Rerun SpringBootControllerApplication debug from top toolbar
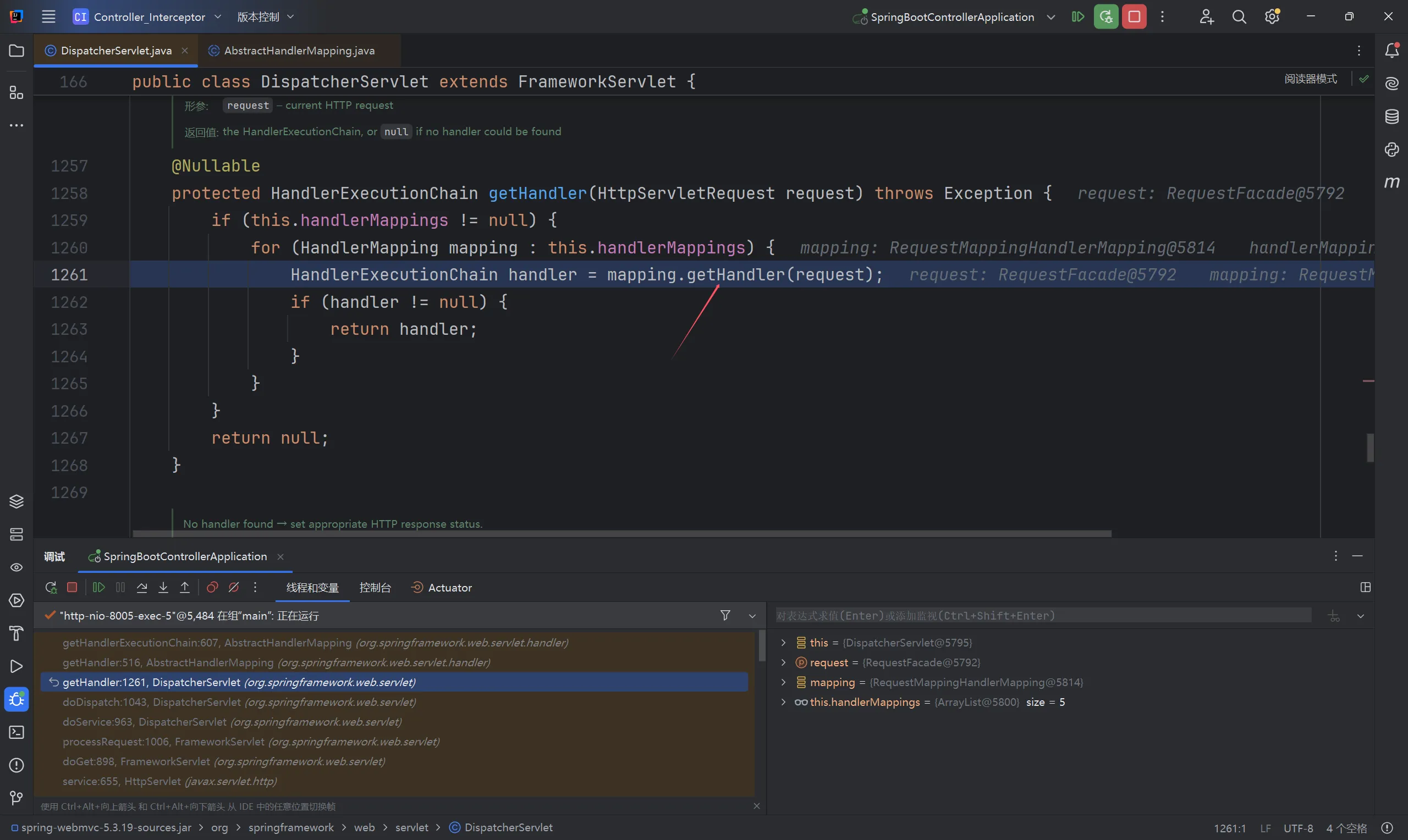Image resolution: width=1408 pixels, height=840 pixels. click(x=1105, y=17)
